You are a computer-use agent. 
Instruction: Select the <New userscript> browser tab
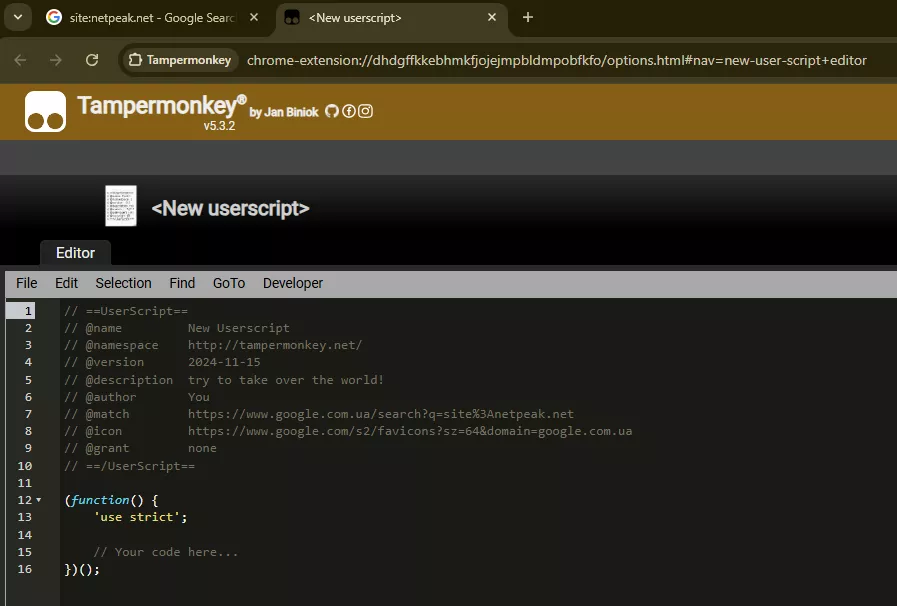point(391,18)
